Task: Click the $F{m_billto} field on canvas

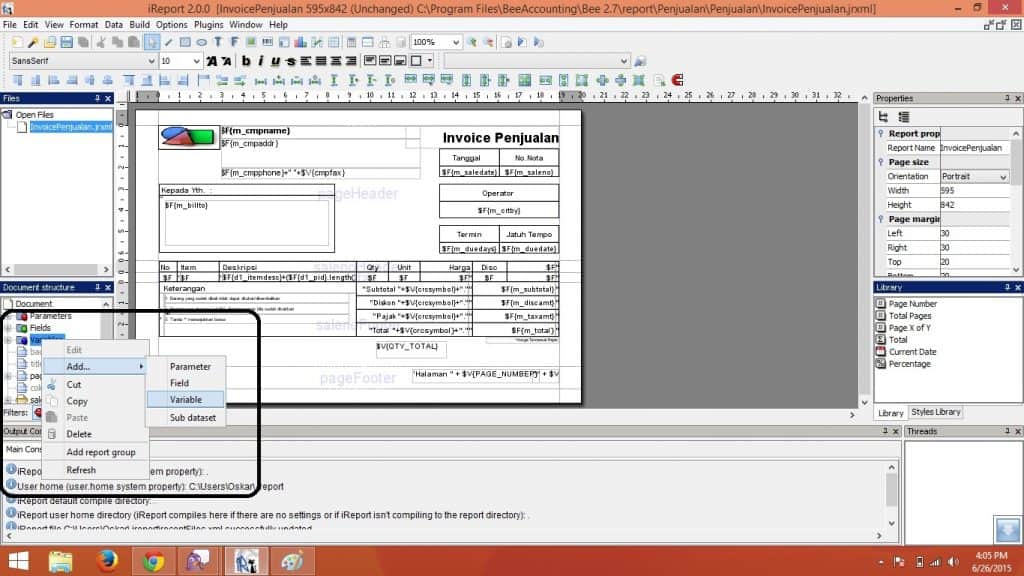Action: coord(246,222)
